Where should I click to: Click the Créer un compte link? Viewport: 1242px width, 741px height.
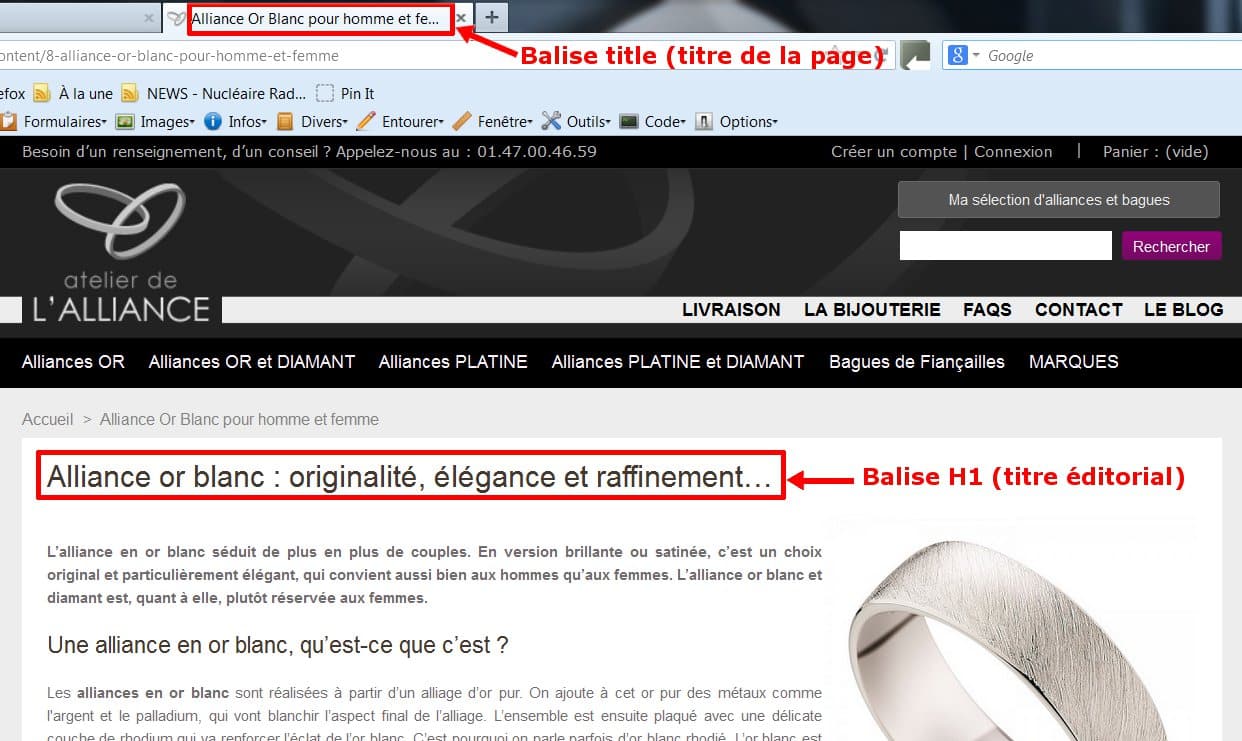[x=893, y=152]
